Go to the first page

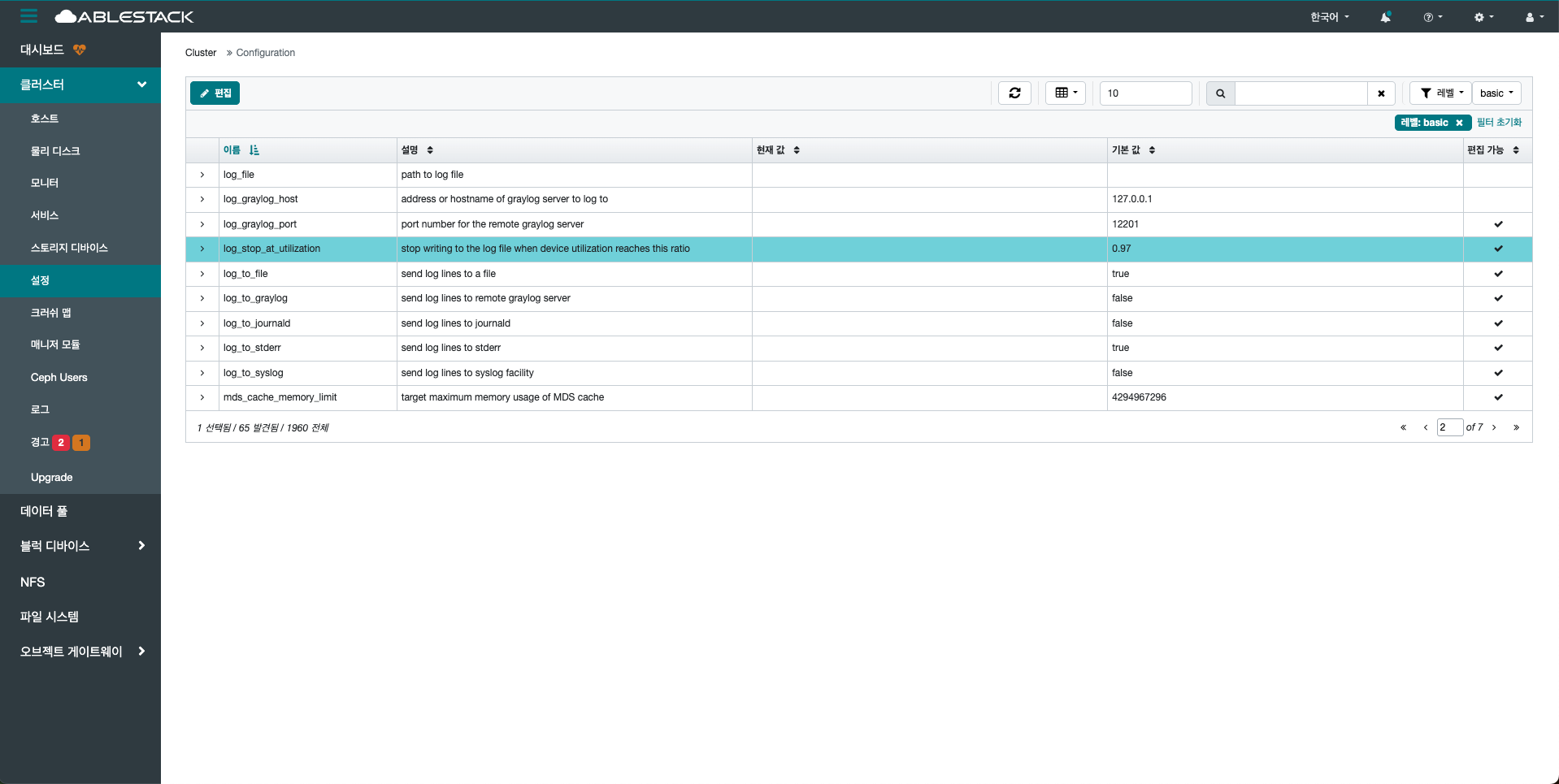click(x=1403, y=427)
